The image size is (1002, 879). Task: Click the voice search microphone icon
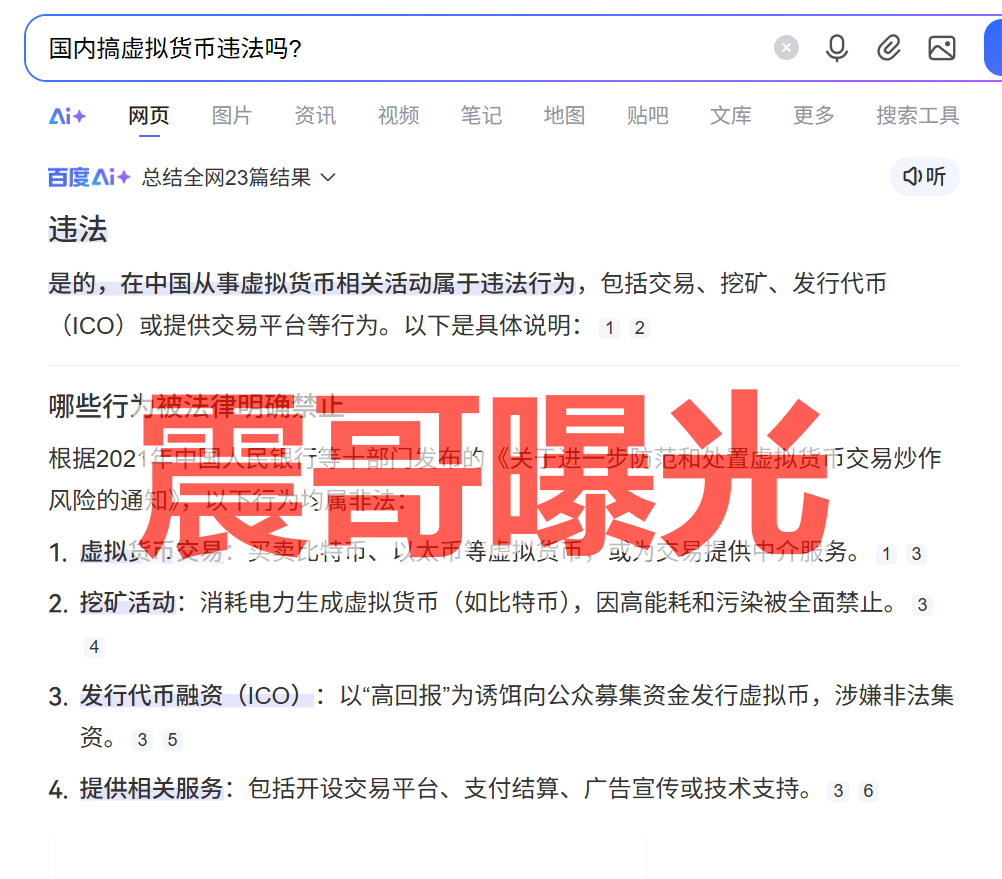coord(837,47)
